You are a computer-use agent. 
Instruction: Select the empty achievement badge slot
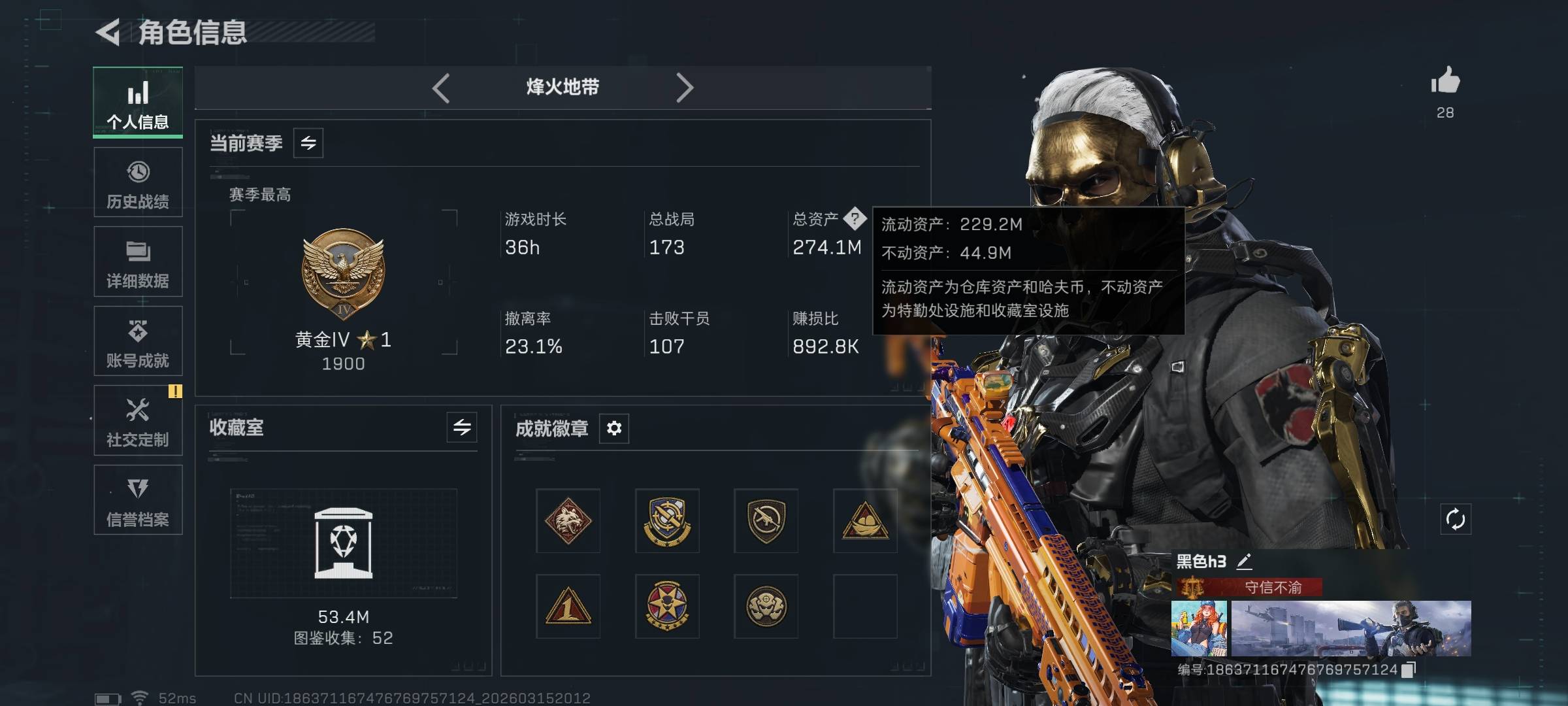pyautogui.click(x=865, y=607)
